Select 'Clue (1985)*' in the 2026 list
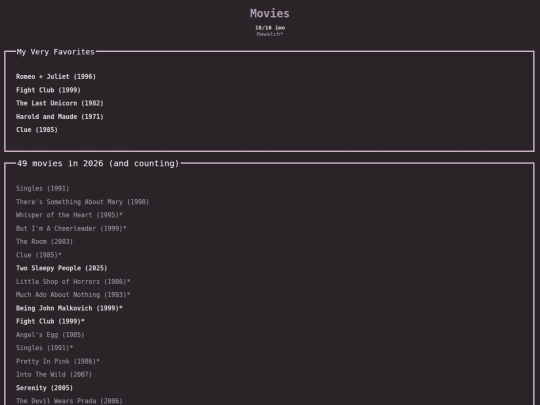 tap(39, 255)
